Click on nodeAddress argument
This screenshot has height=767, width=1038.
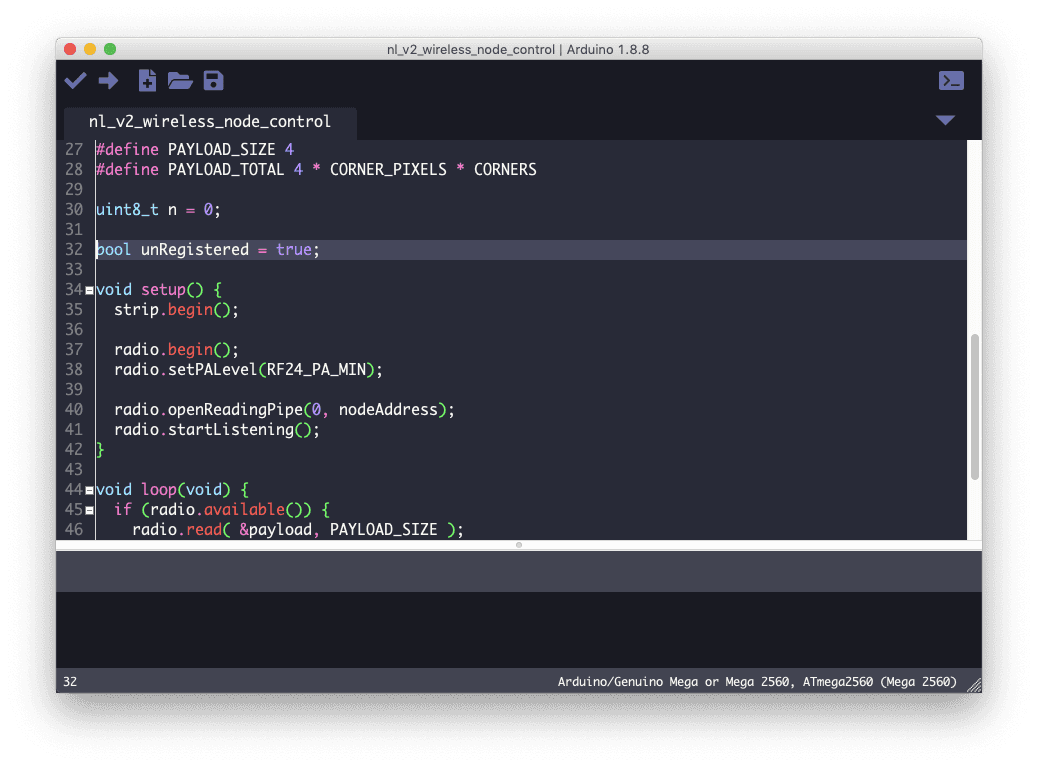[x=388, y=410]
